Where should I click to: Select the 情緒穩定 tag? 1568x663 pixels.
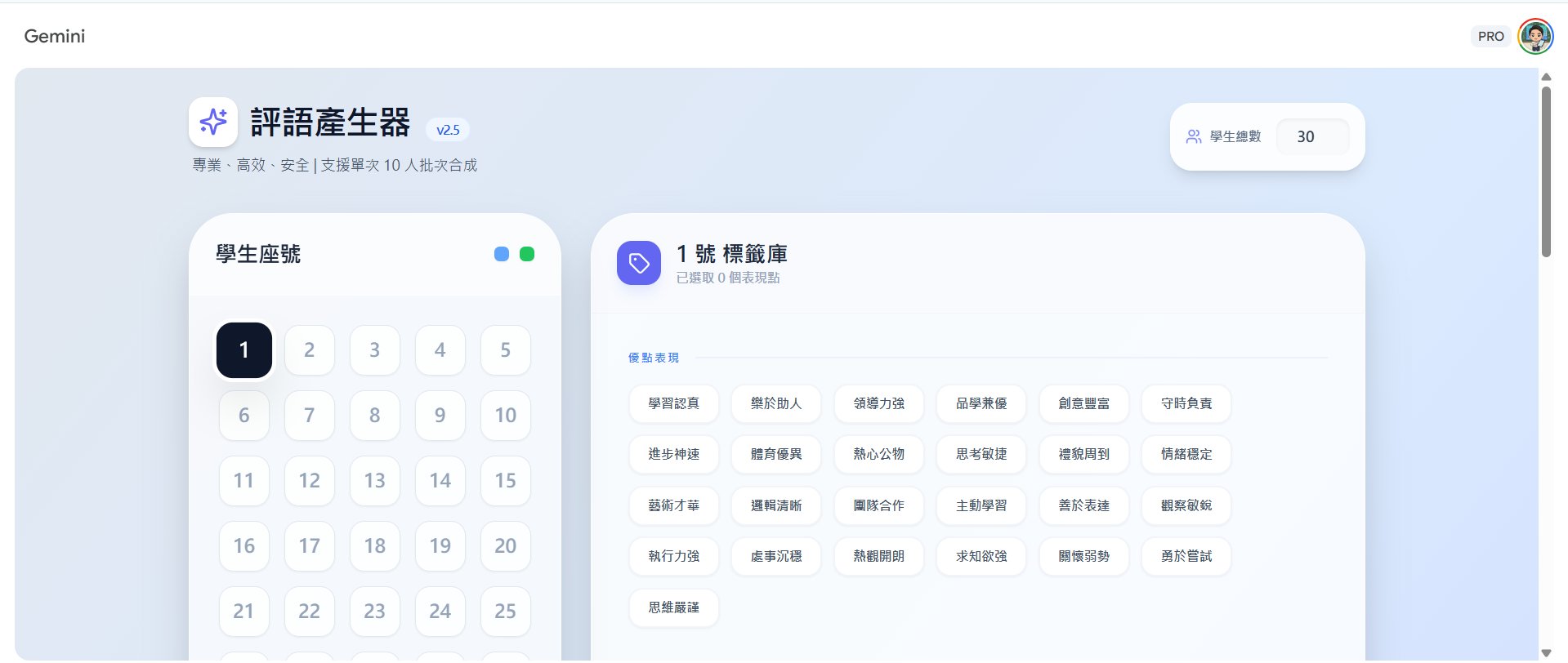1186,454
